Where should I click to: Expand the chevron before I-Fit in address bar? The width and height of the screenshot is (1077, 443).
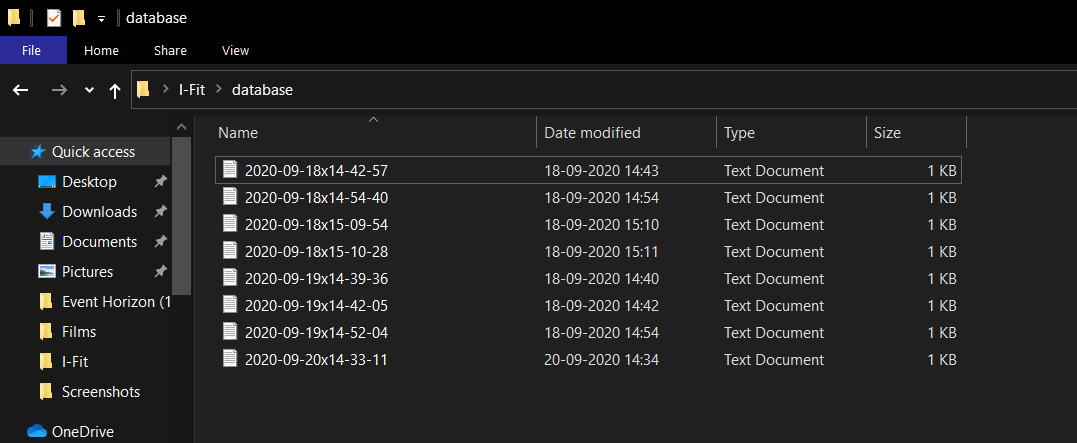pos(164,90)
